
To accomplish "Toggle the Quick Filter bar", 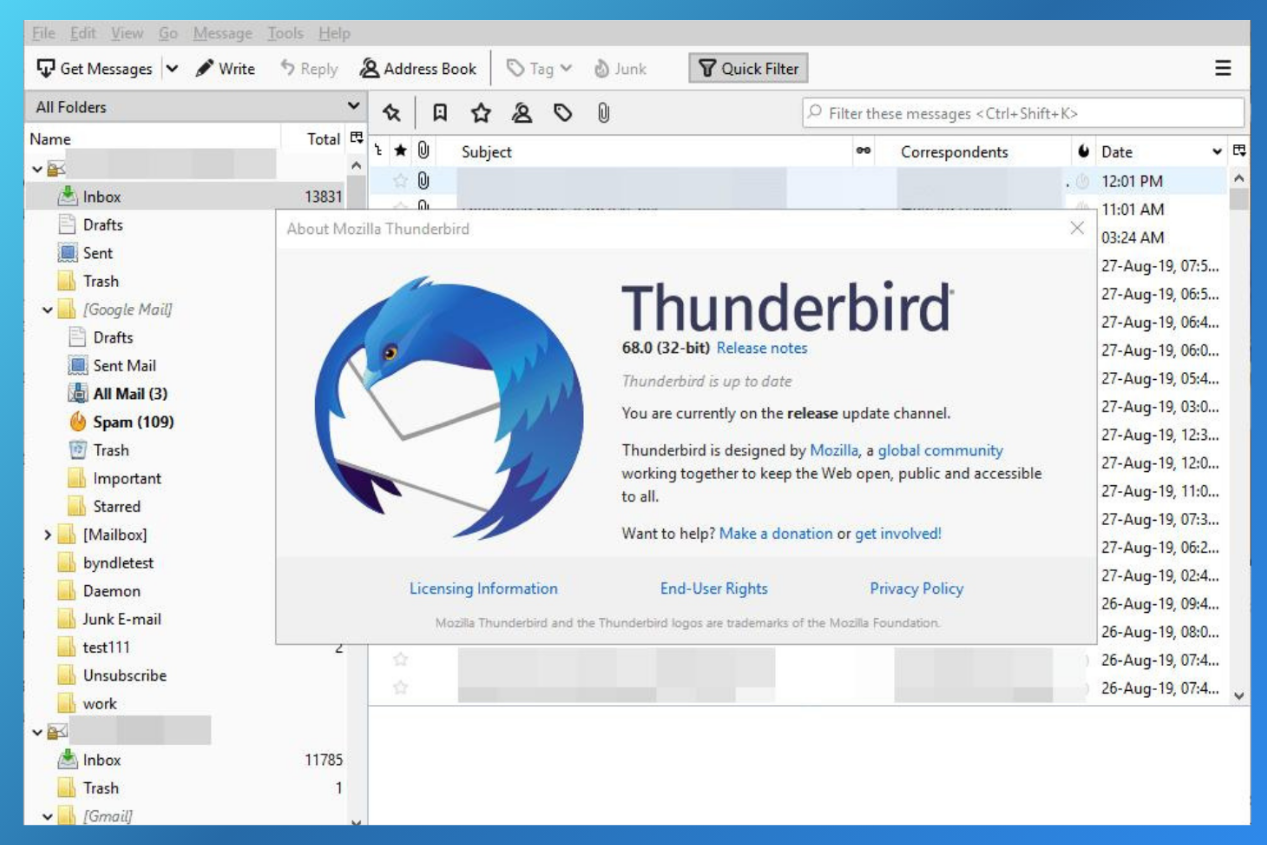I will pos(748,68).
